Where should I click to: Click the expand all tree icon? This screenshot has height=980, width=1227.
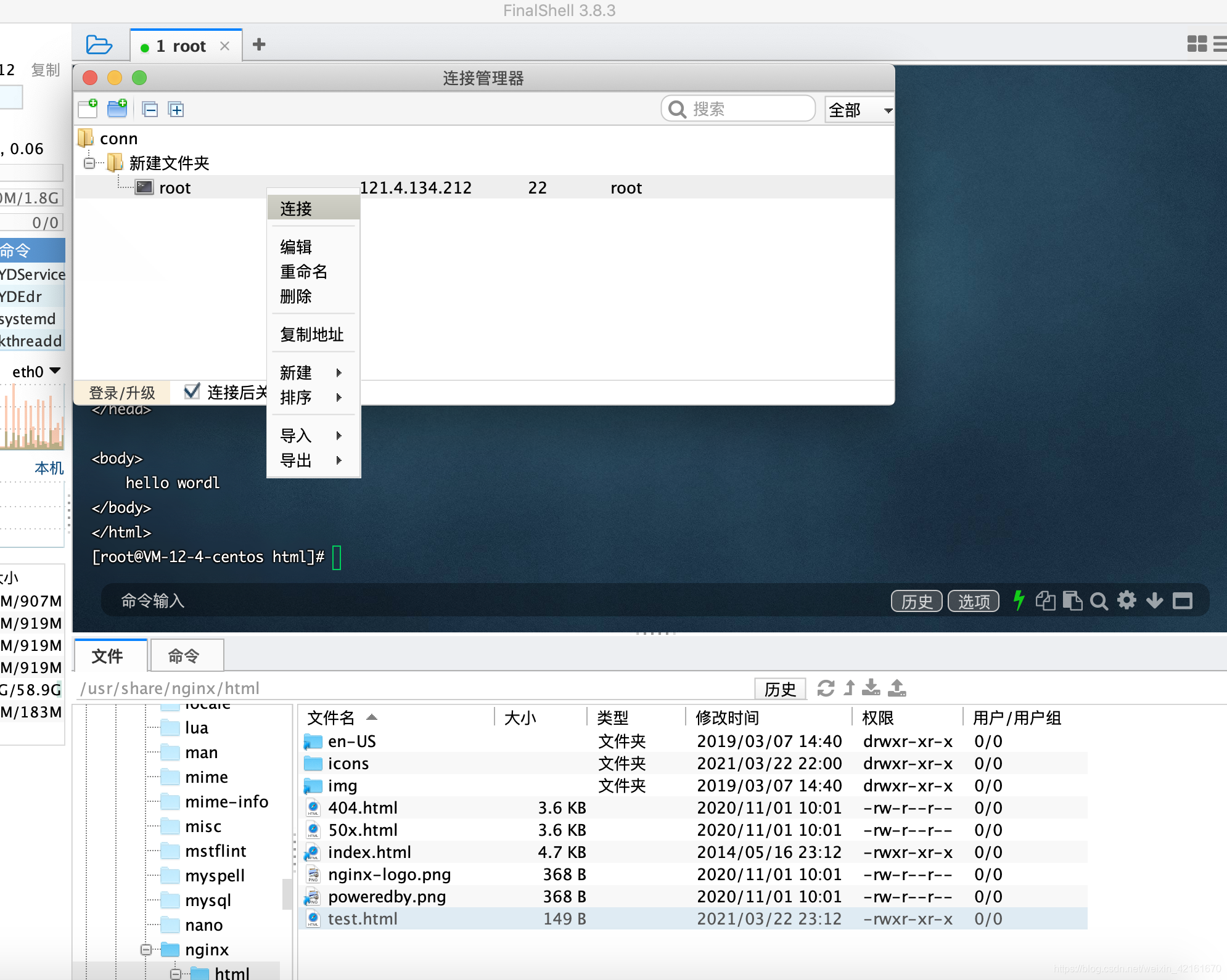click(x=176, y=110)
